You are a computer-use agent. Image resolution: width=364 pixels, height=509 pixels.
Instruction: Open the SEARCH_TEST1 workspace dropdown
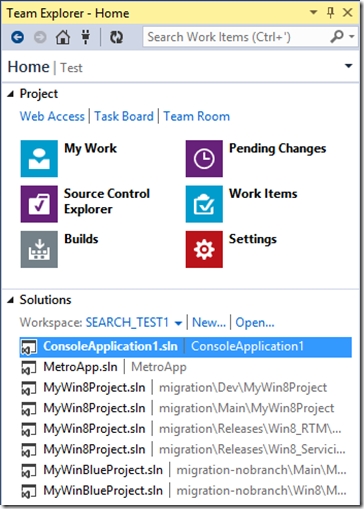pyautogui.click(x=178, y=323)
